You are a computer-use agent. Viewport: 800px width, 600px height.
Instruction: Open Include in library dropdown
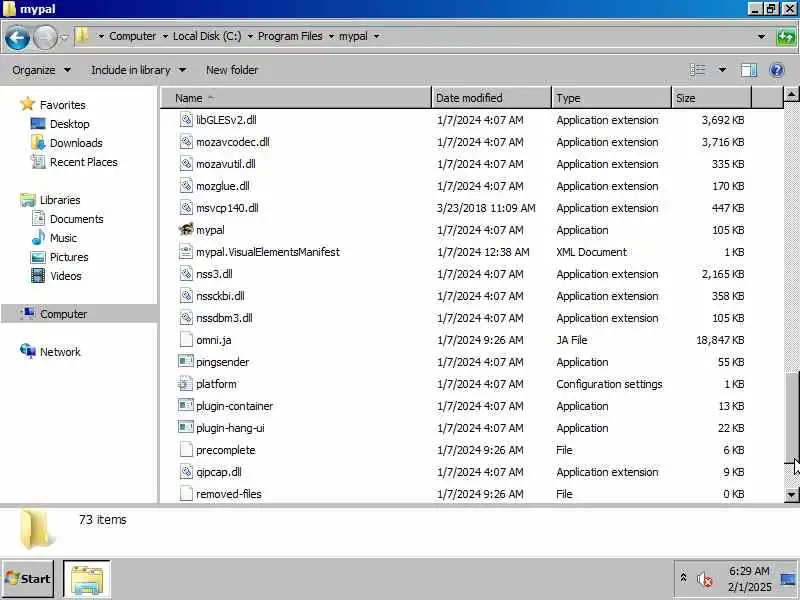[x=138, y=70]
